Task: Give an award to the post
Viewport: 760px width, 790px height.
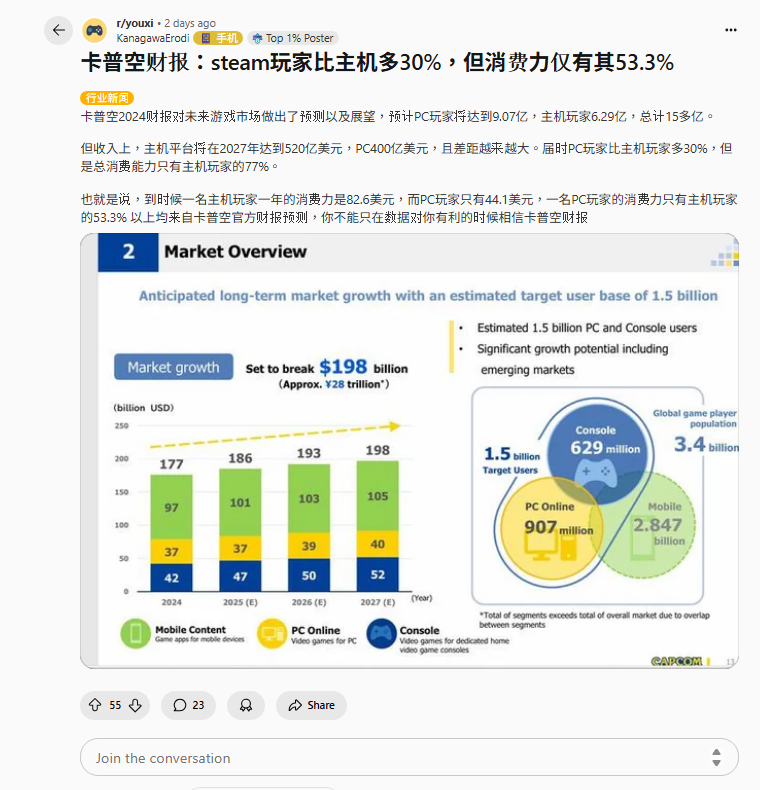Action: 246,705
